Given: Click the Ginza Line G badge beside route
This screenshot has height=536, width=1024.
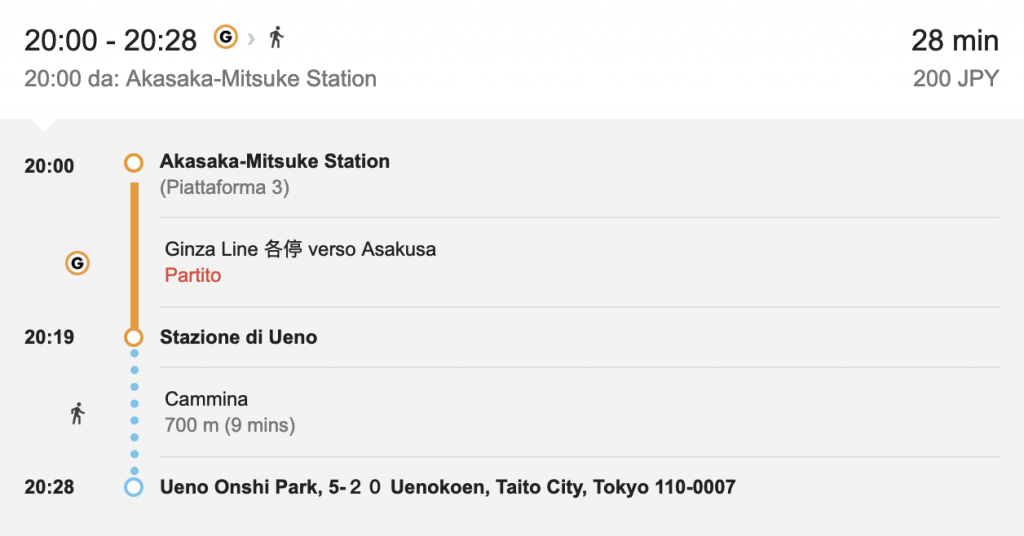Looking at the screenshot, I should [77, 263].
